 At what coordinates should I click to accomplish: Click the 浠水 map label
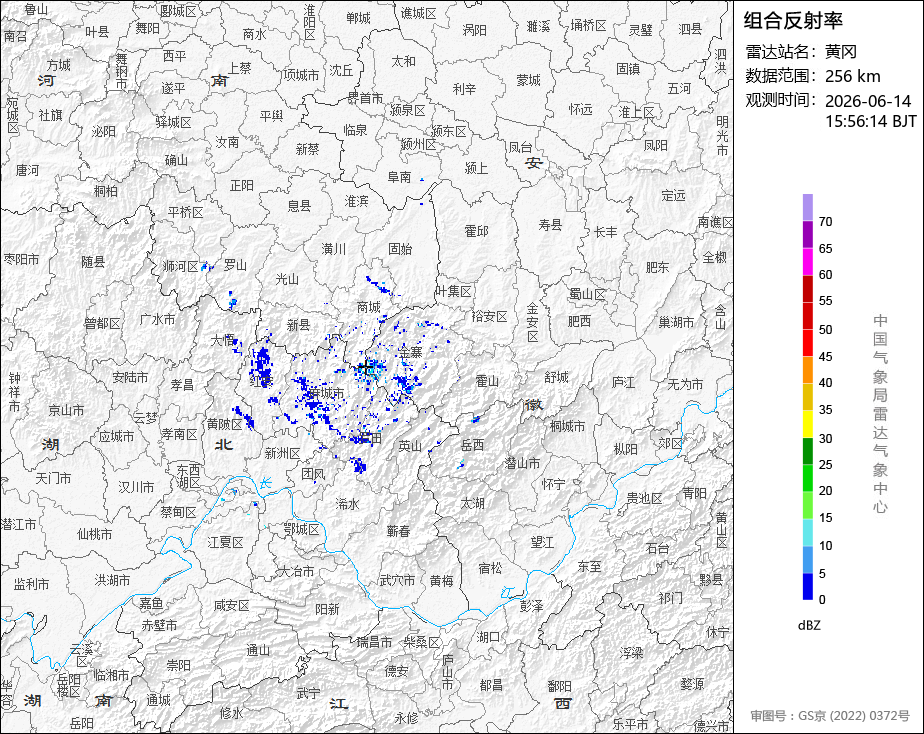(x=347, y=504)
